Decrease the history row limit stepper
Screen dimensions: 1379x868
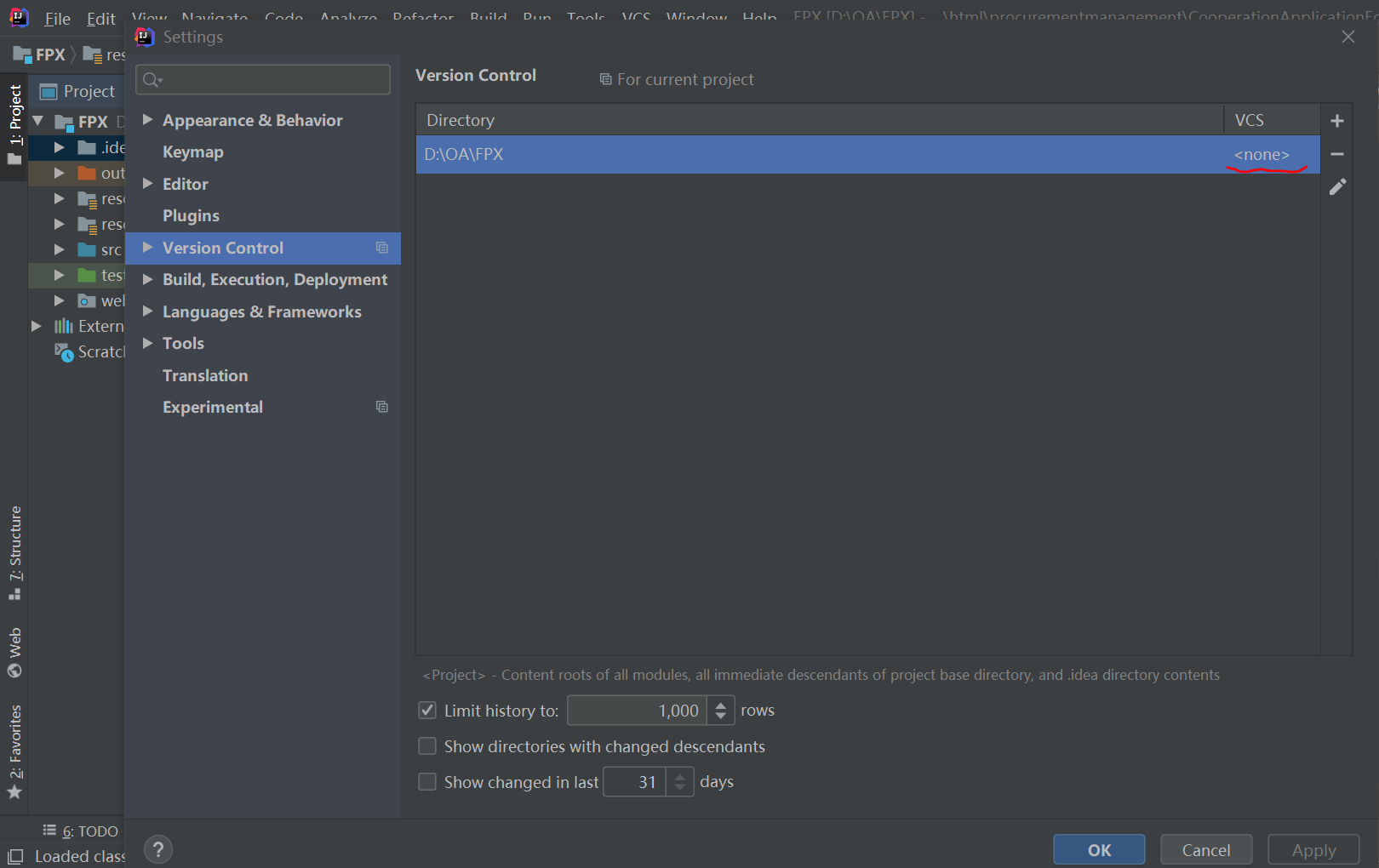point(720,717)
